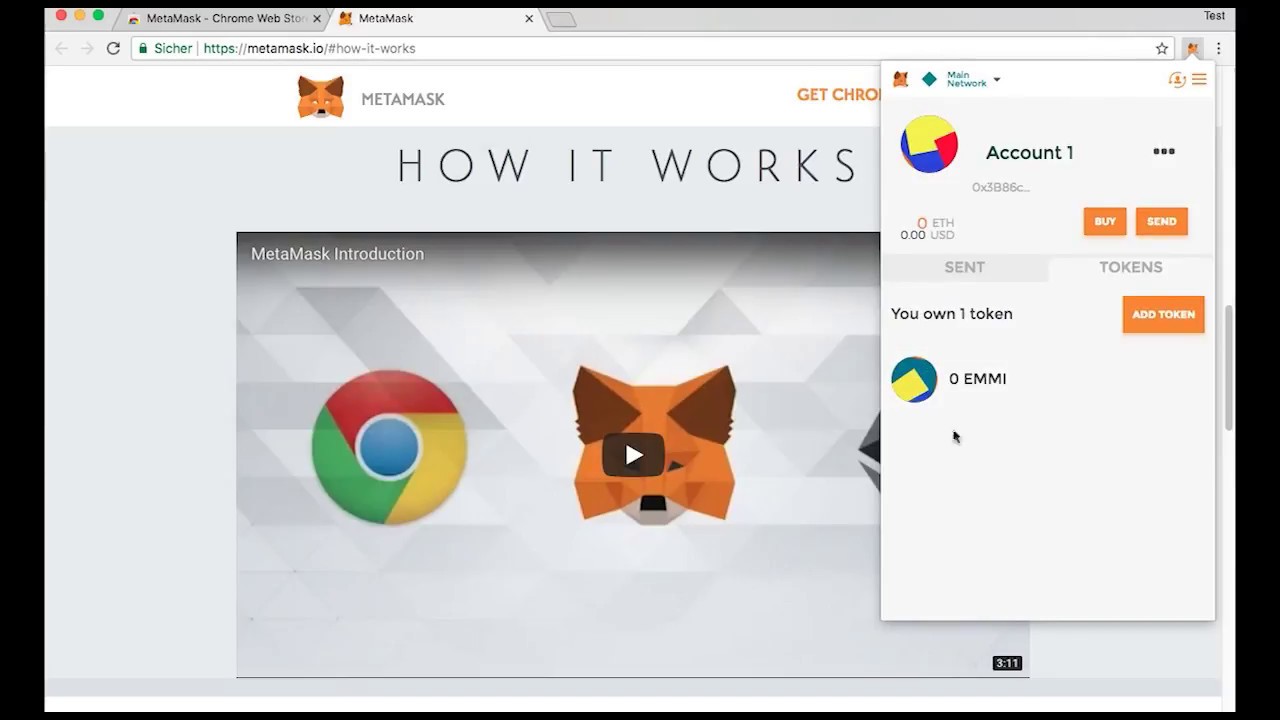Click the SEND button
The height and width of the screenshot is (720, 1280).
tap(1161, 221)
